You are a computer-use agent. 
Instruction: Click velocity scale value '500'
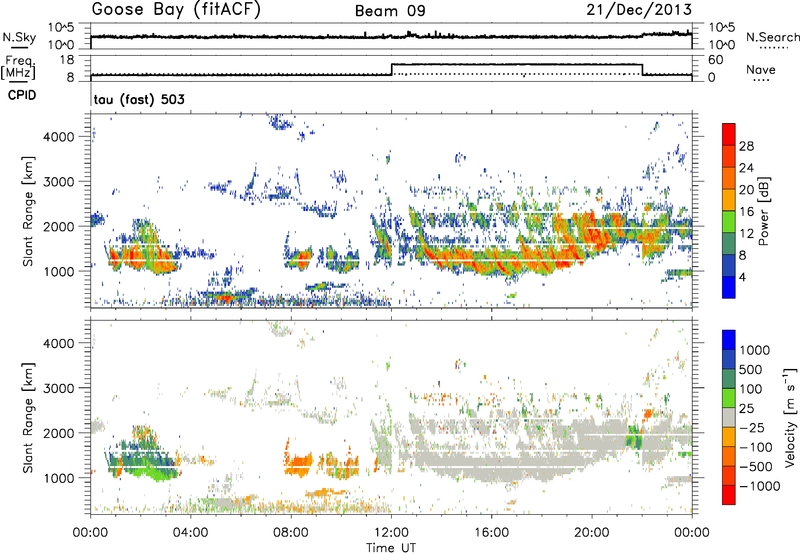[x=750, y=370]
